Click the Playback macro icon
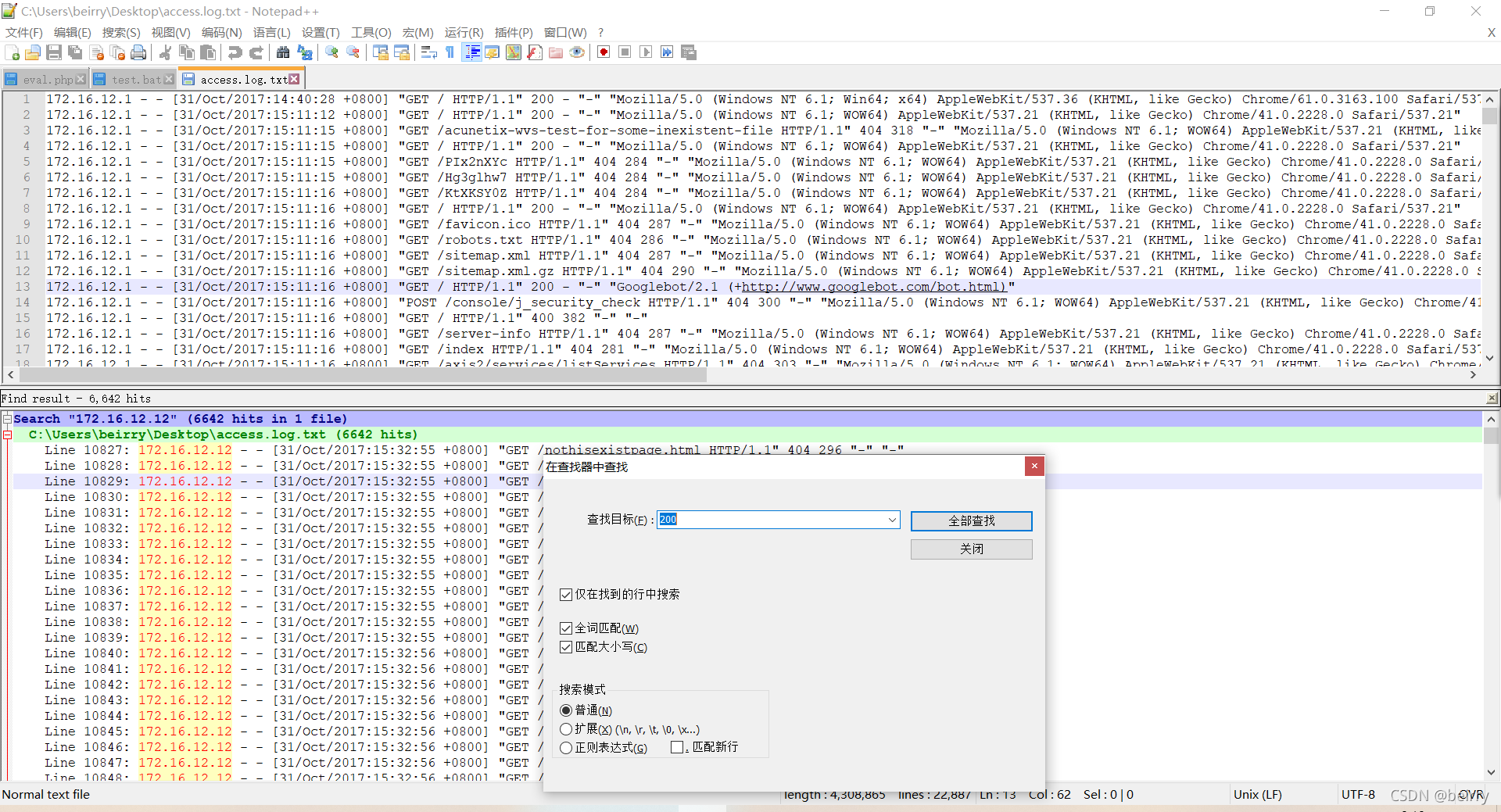Screen dimensions: 1501x812 coord(646,52)
